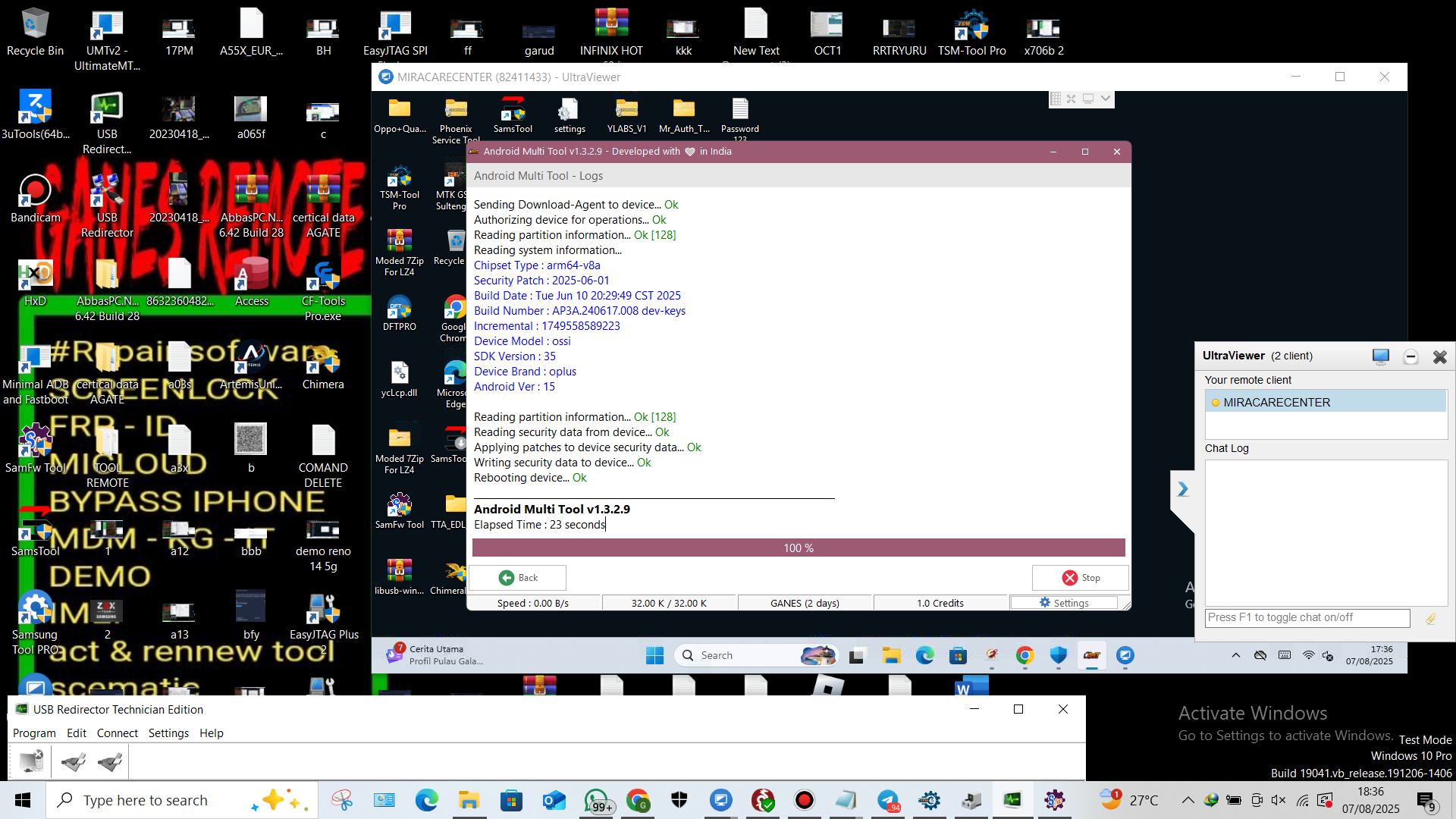Launch Samsung Tool PRO desktop shortcut
1456x819 pixels.
click(x=35, y=623)
